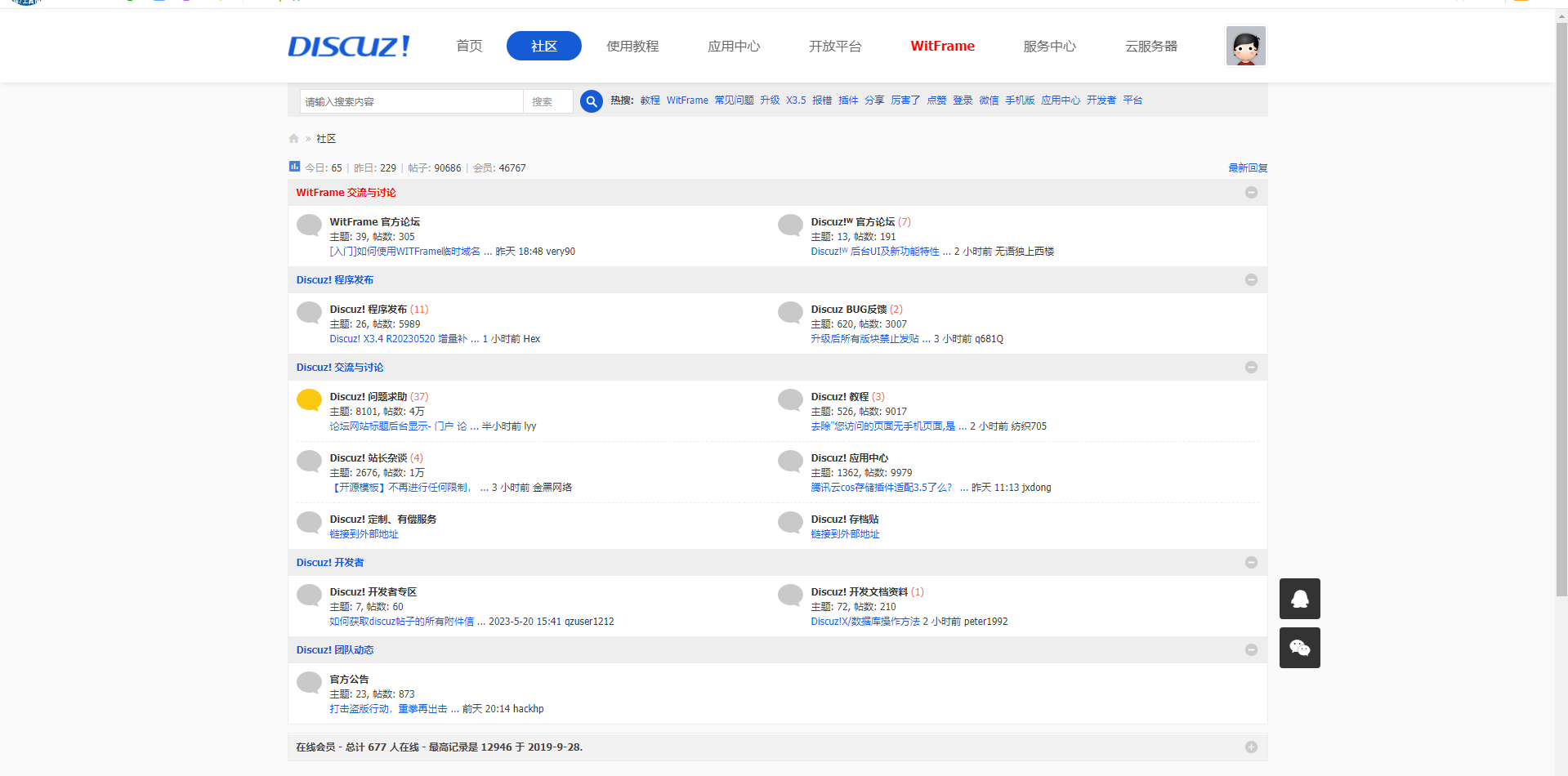This screenshot has height=776, width=1568.
Task: Open the 最新回复 link
Action: tap(1248, 168)
